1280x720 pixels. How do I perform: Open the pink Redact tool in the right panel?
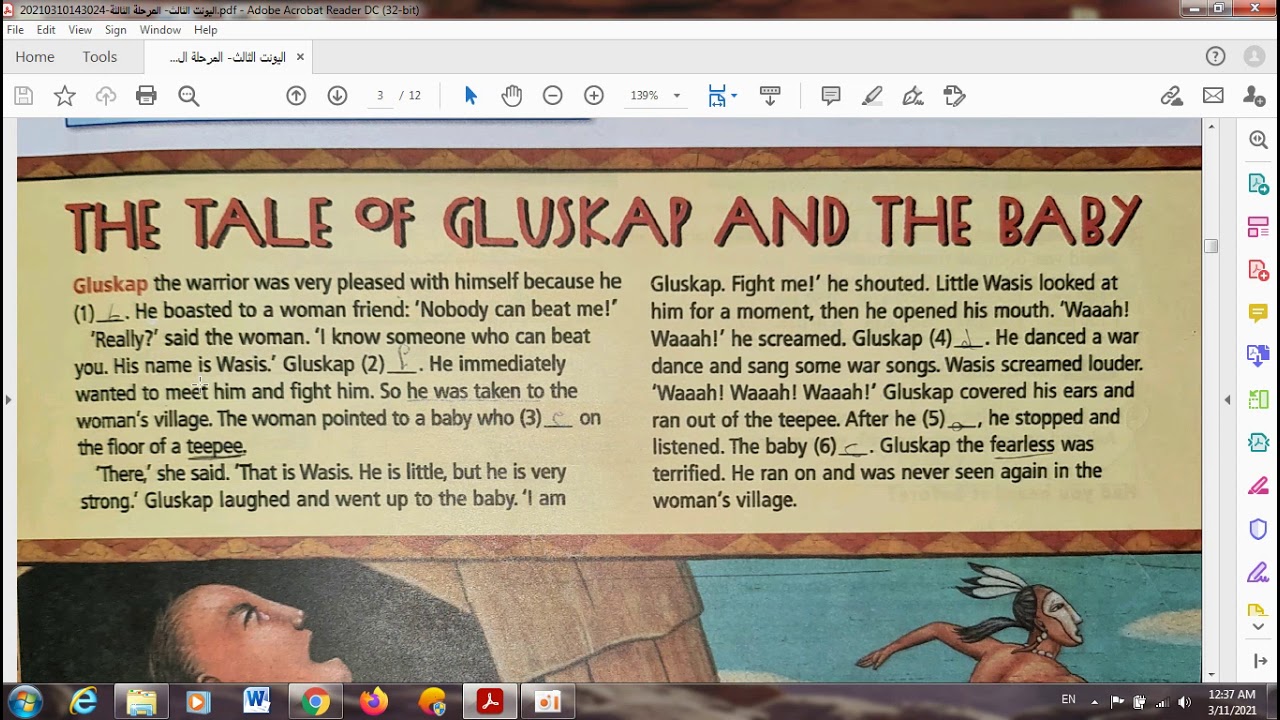(x=1258, y=486)
